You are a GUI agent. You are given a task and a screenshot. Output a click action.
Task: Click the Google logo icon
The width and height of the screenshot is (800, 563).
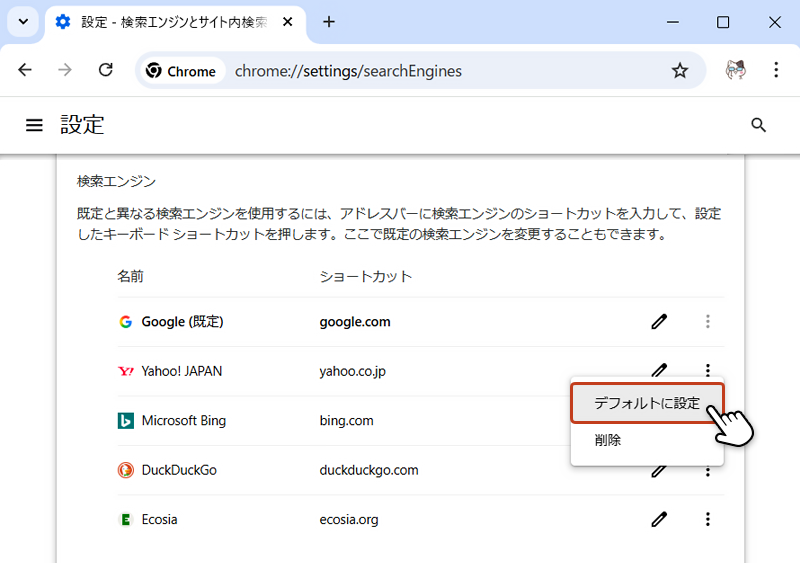point(126,322)
